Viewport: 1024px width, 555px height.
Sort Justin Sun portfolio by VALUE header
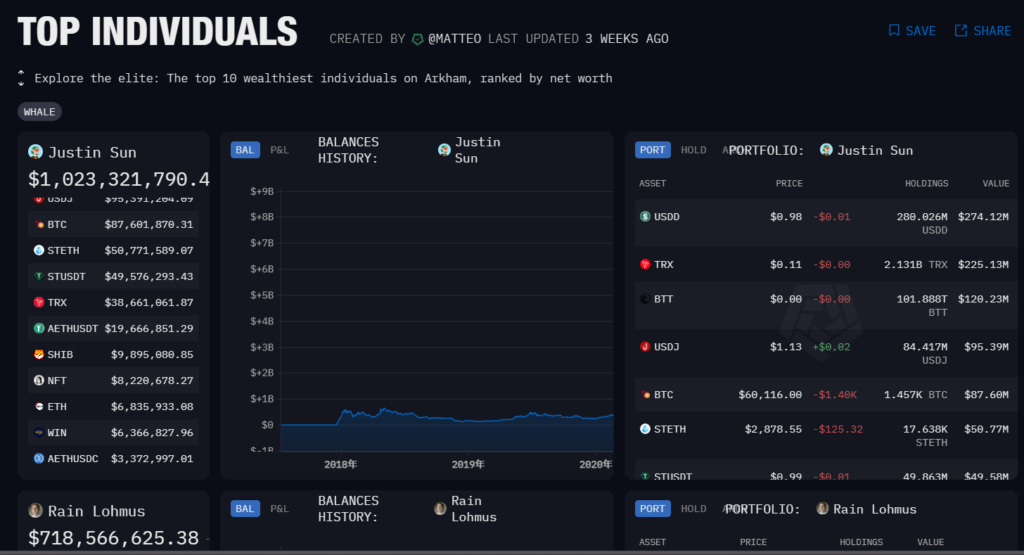pos(996,183)
